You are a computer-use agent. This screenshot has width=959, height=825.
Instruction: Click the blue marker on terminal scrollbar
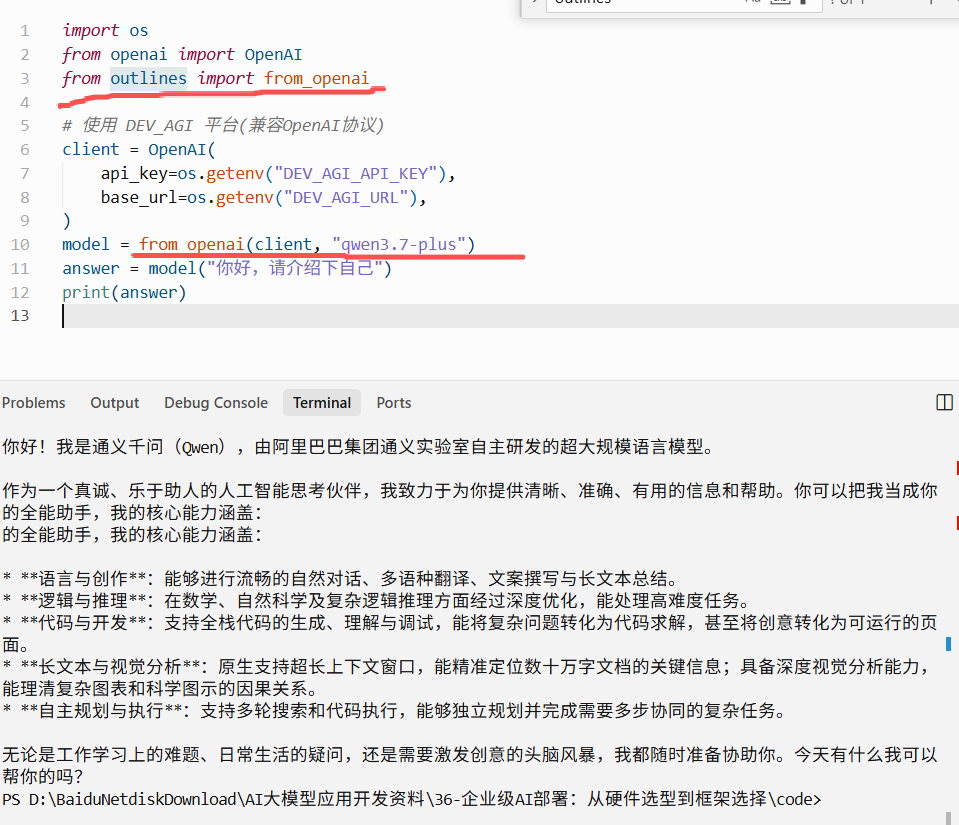[948, 644]
